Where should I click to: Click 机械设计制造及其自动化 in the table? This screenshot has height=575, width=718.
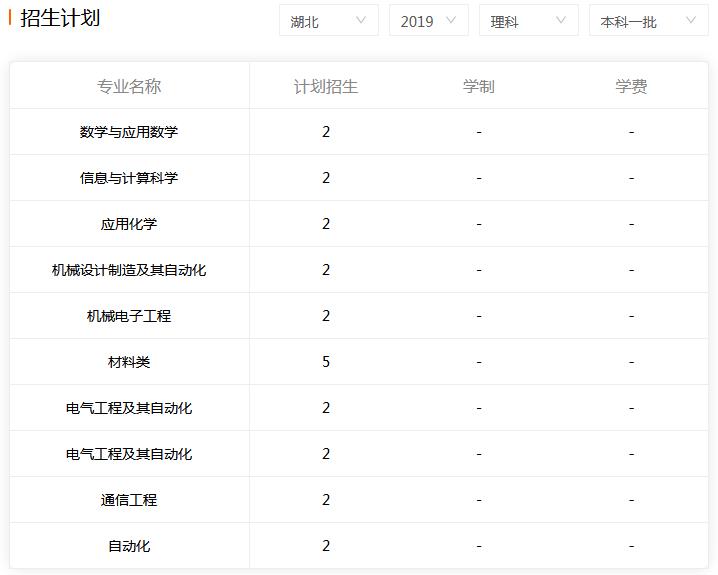[129, 270]
